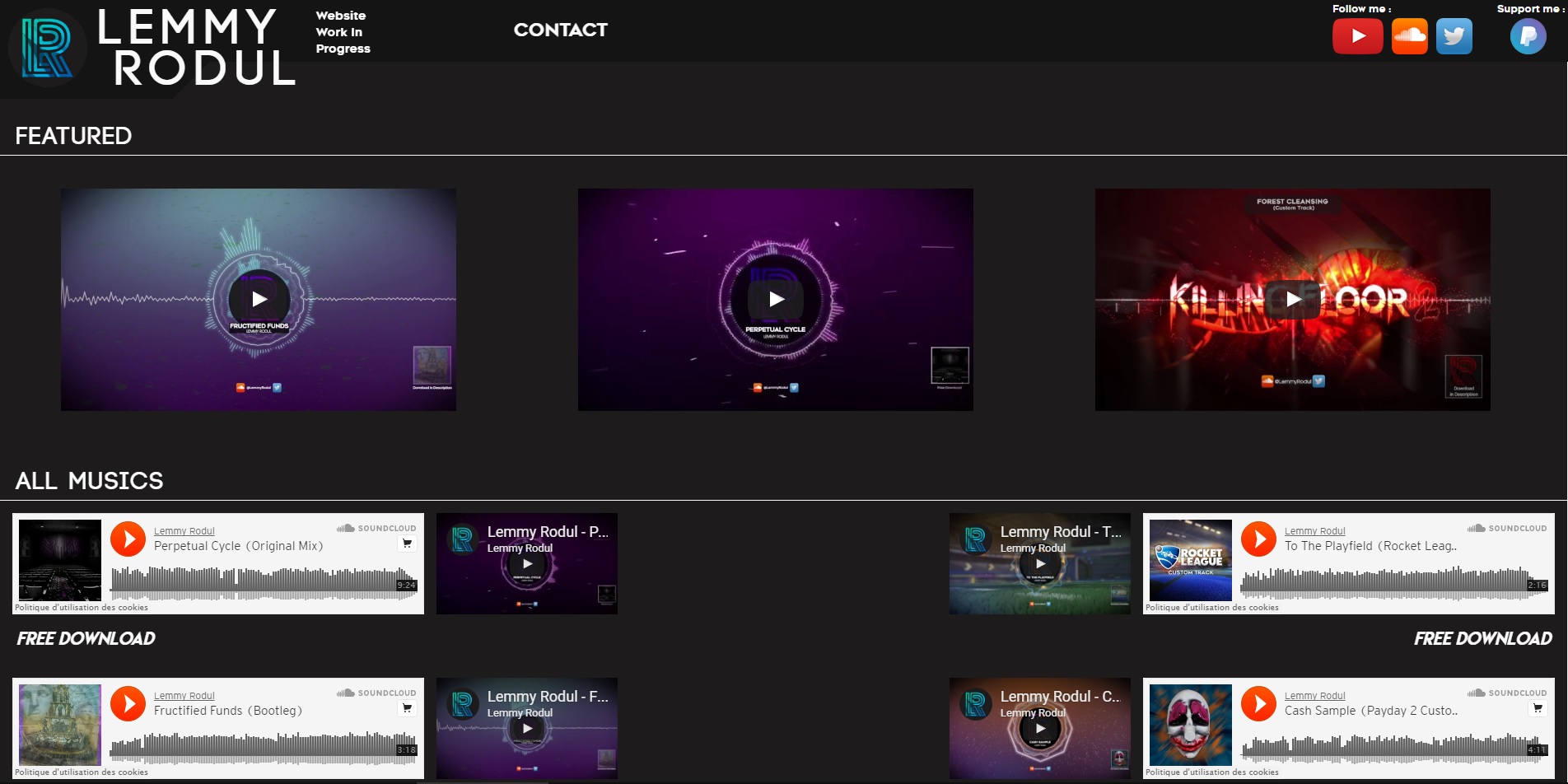Play the featured Fructified Funds video

259,300
